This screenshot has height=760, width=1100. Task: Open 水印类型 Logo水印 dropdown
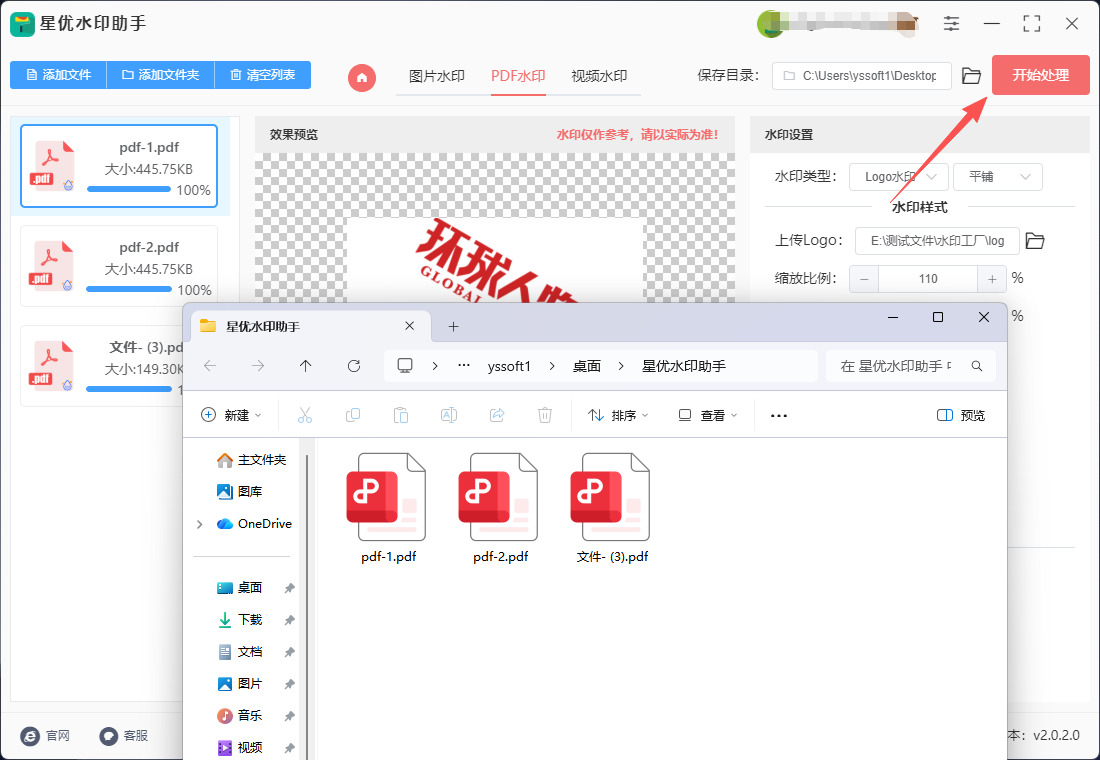point(899,177)
